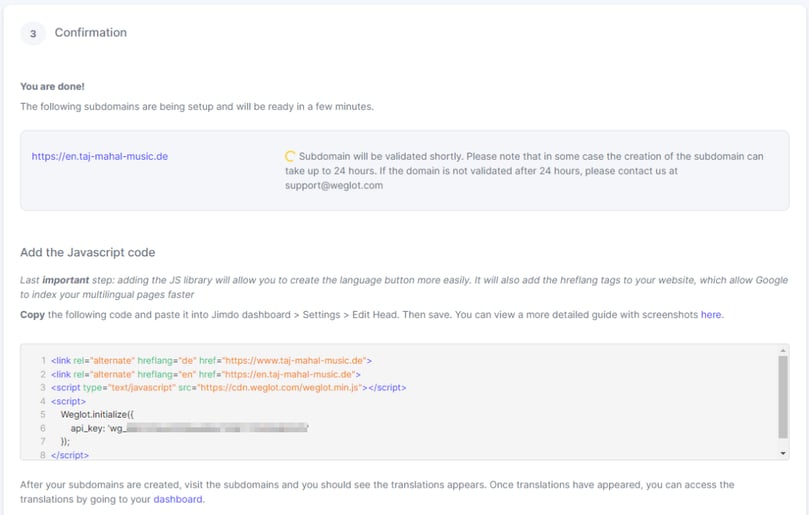Click the "You are done!" message
The image size is (809, 515).
(x=52, y=86)
